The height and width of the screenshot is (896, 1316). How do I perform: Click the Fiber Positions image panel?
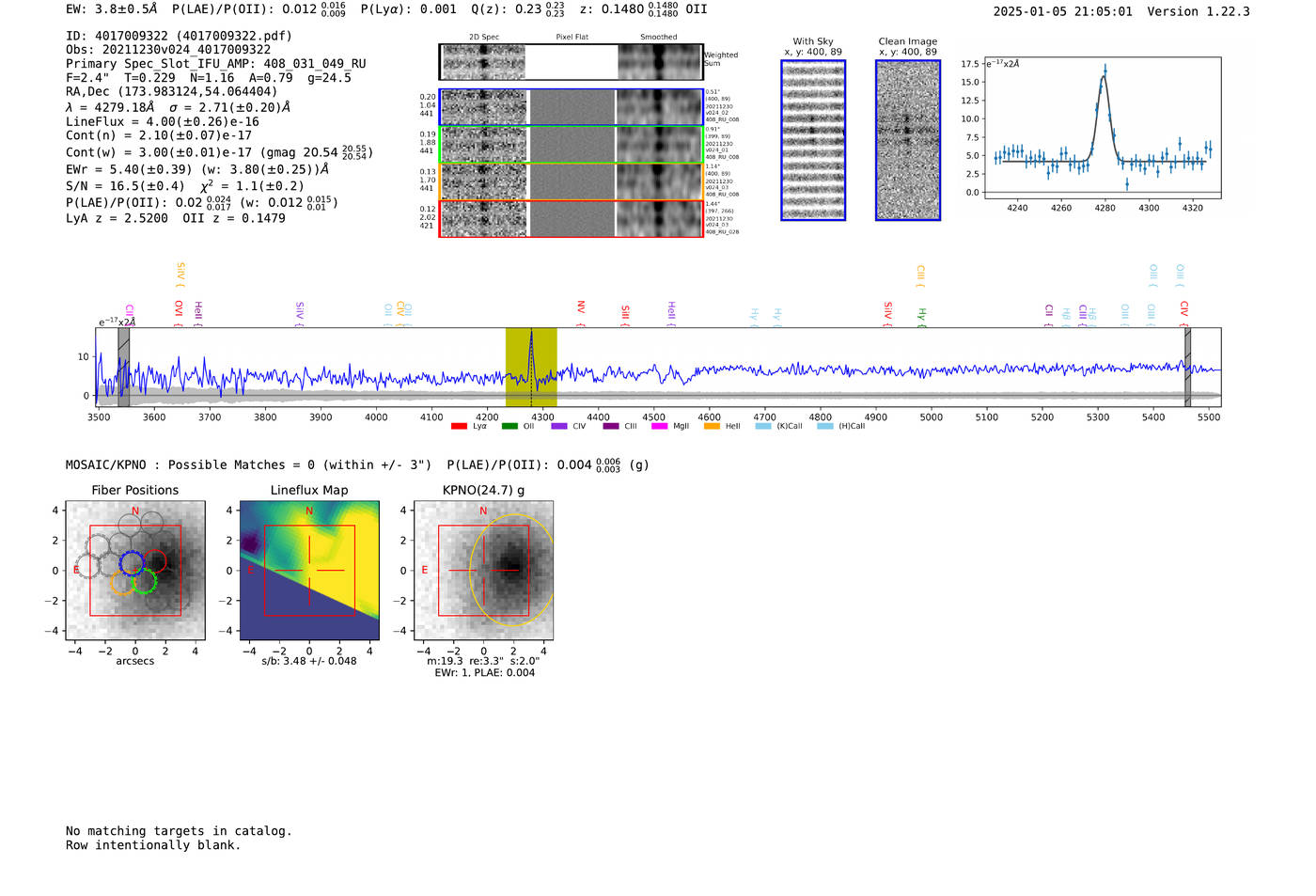click(x=135, y=571)
